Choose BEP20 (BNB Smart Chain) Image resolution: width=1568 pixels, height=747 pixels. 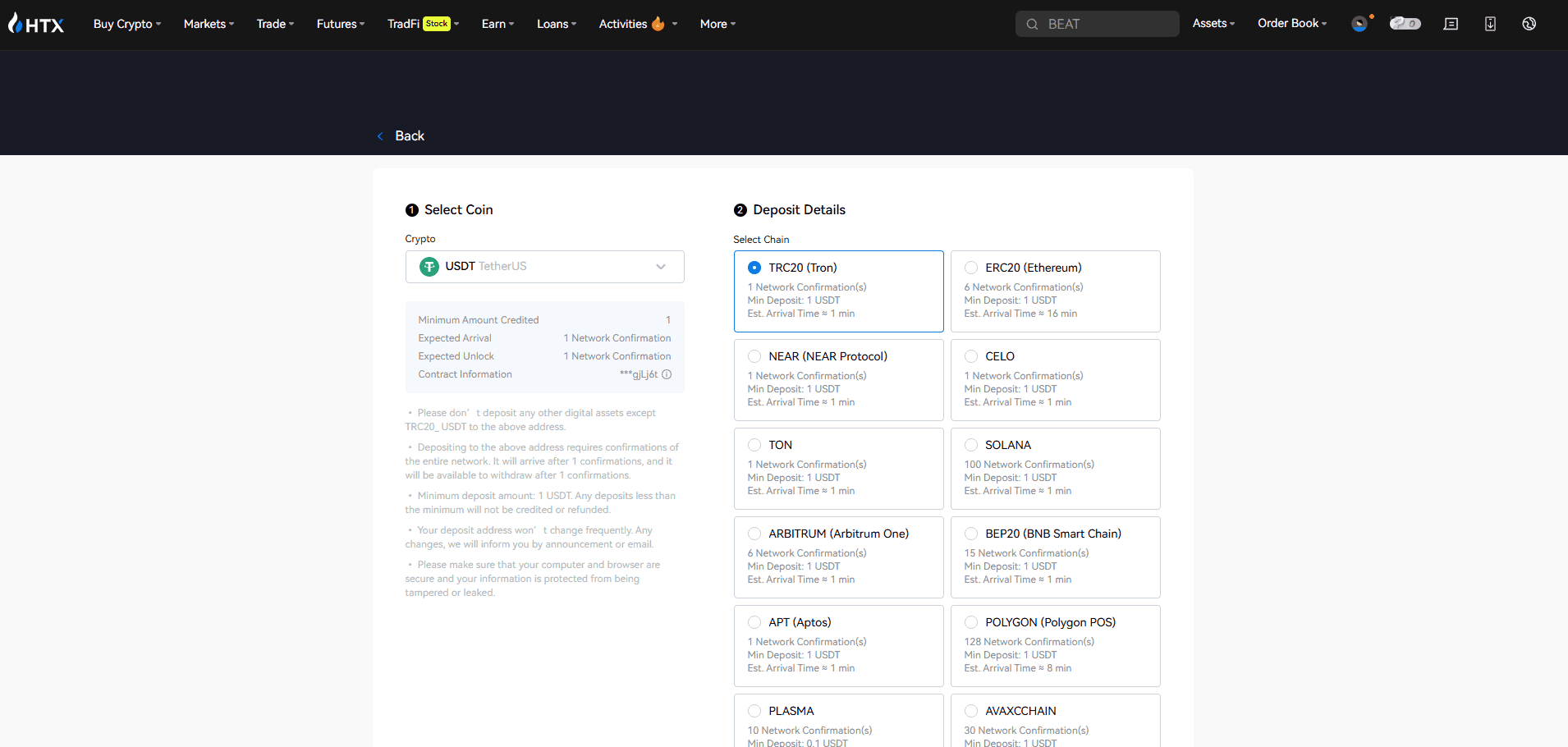pyautogui.click(x=1055, y=557)
